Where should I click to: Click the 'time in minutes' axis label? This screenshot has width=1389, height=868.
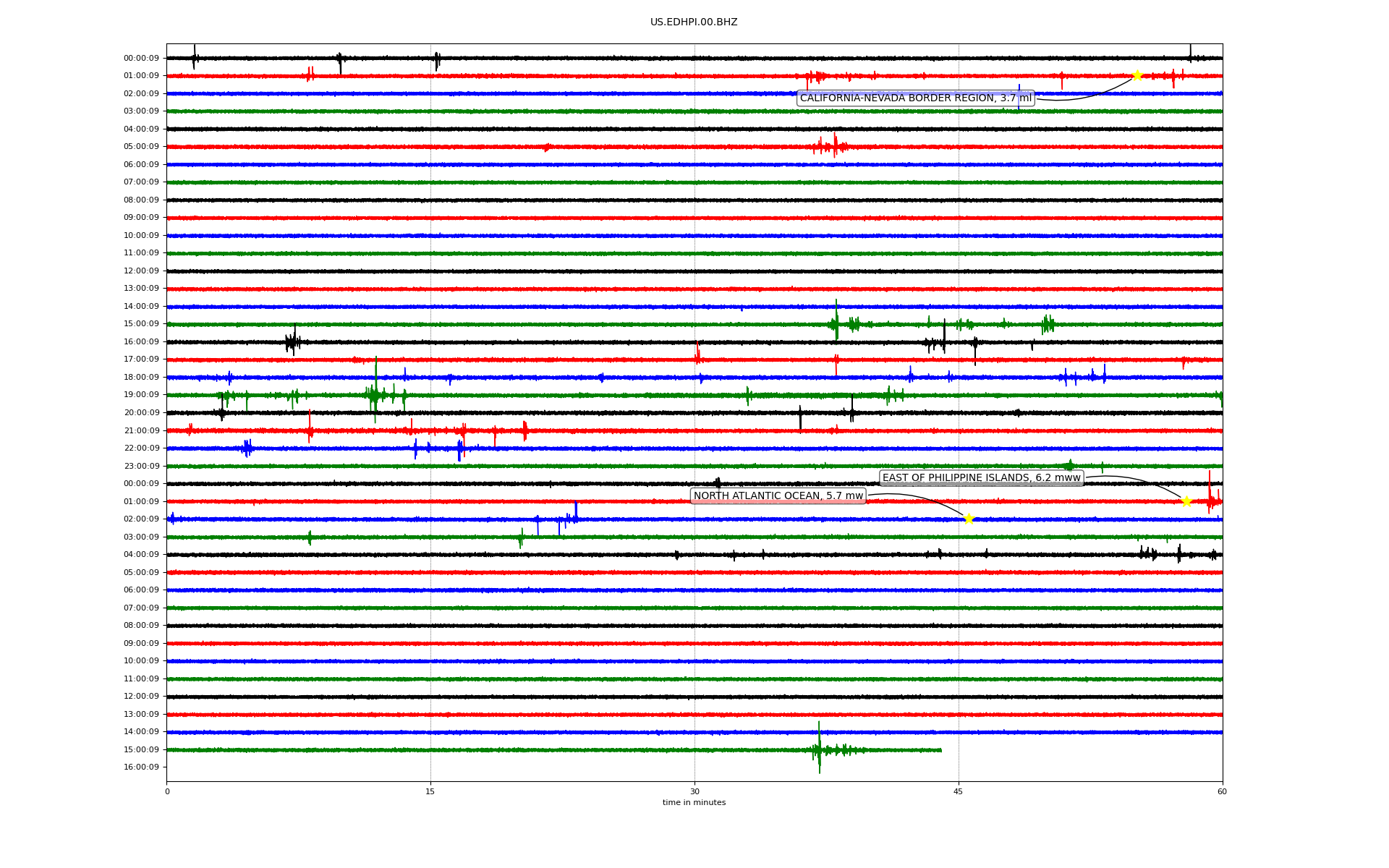click(694, 803)
